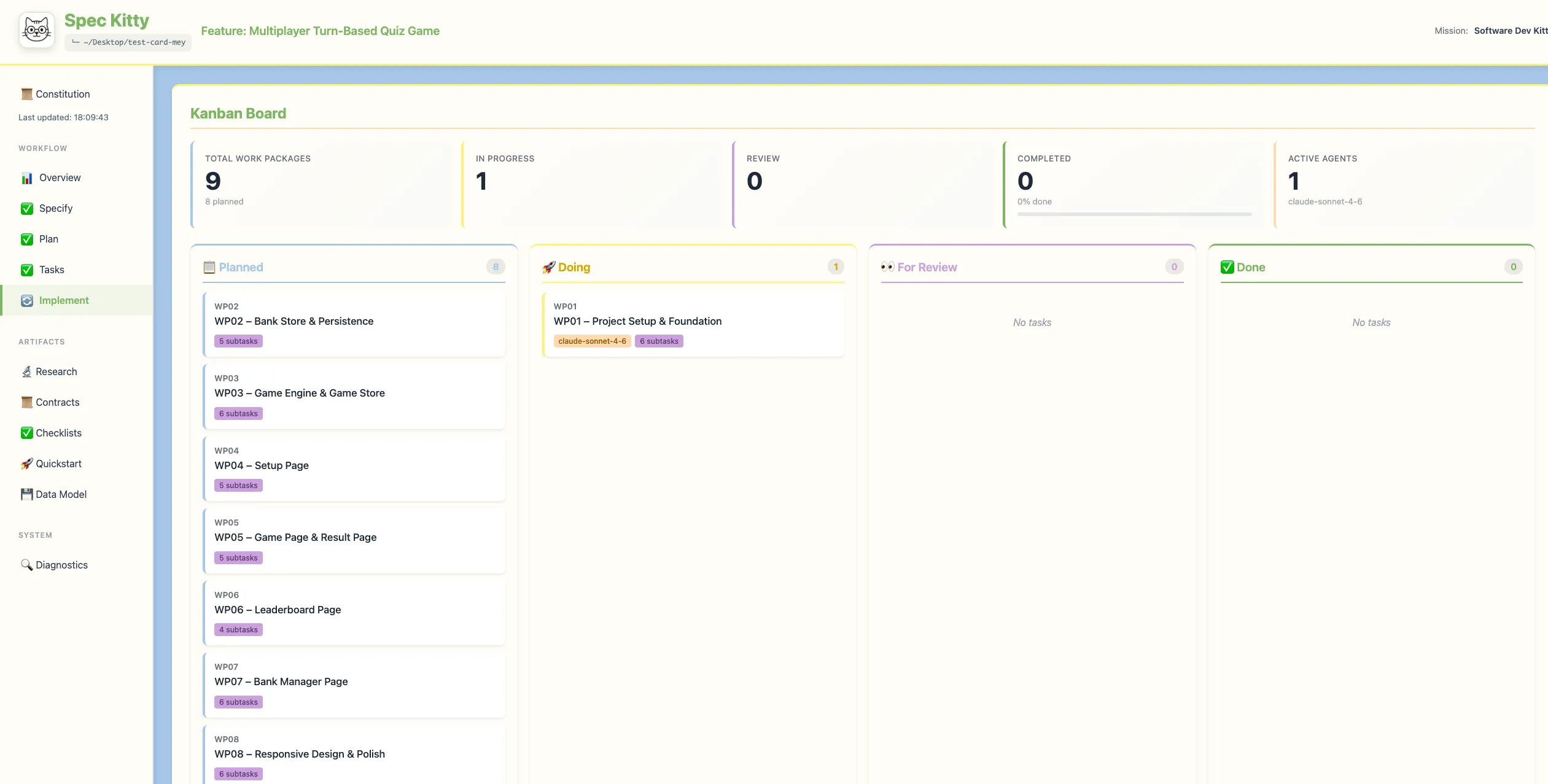Screen dimensions: 1548x784
Task: Click the Overview bar chart icon
Action: [x=27, y=178]
